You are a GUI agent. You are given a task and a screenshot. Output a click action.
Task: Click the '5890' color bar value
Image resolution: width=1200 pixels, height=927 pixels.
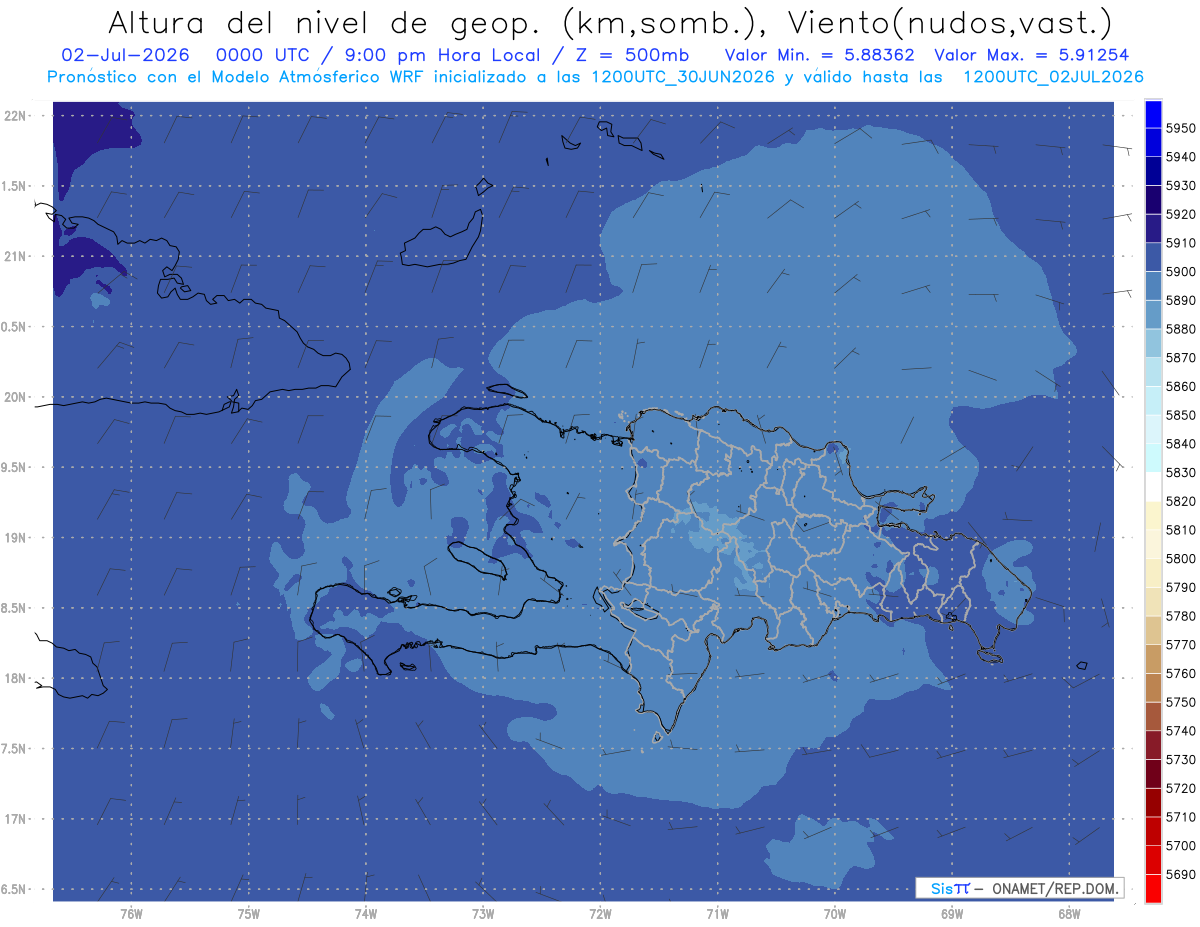point(1180,300)
